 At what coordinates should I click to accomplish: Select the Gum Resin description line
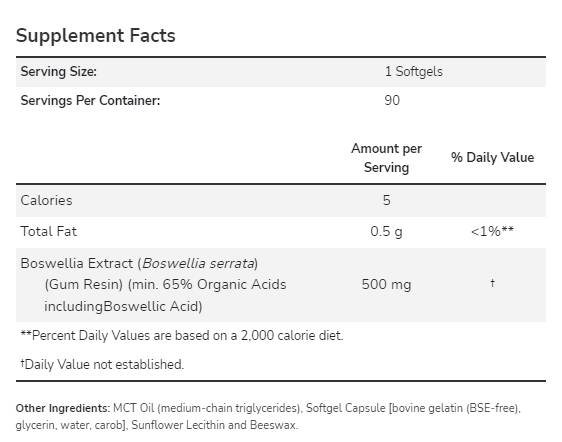[165, 285]
